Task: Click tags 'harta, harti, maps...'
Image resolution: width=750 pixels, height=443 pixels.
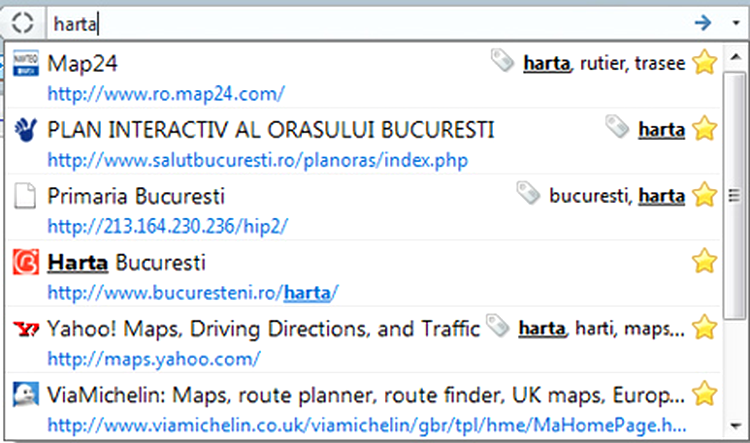Action: (x=602, y=329)
